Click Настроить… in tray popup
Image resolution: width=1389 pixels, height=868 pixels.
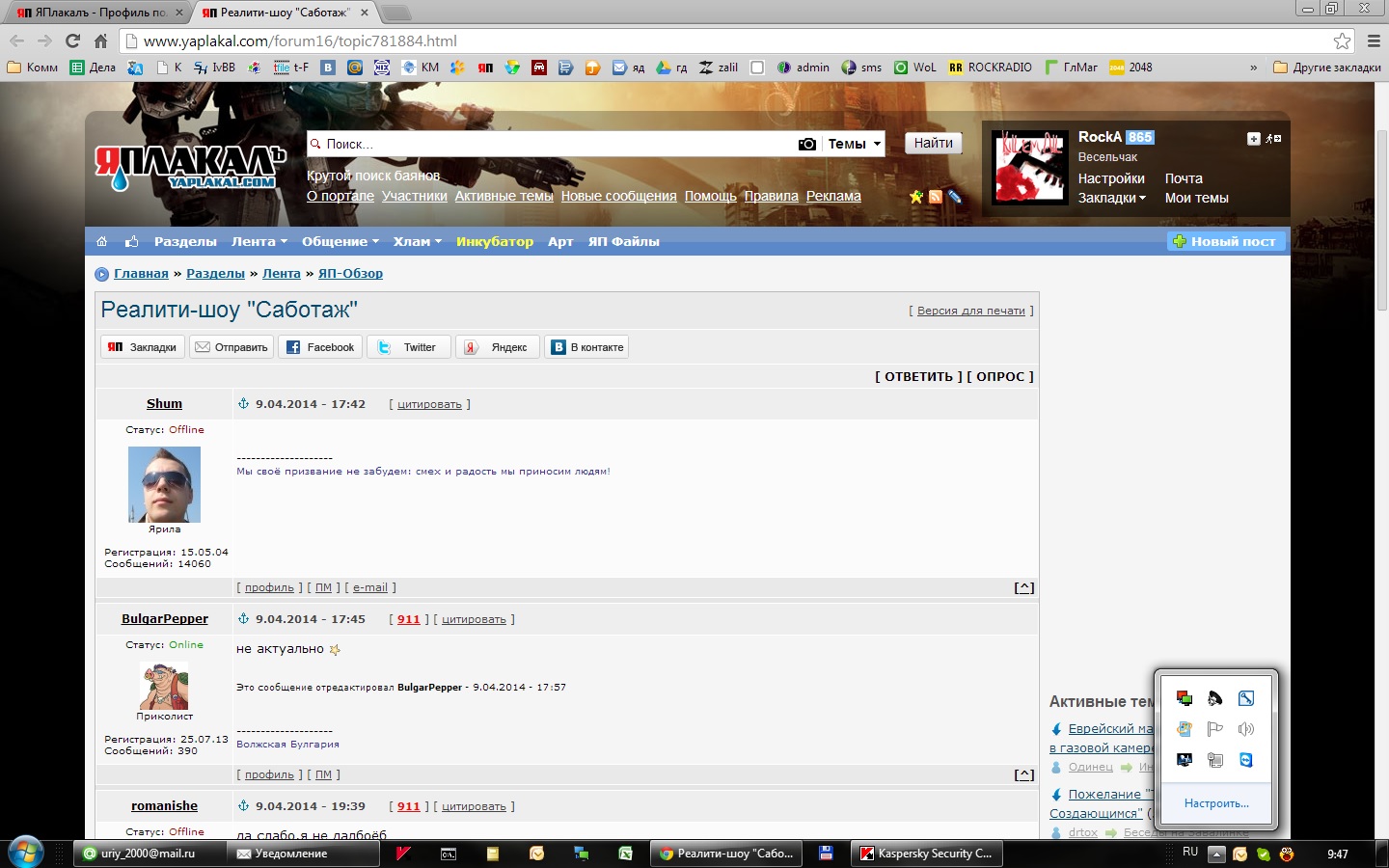click(x=1216, y=802)
